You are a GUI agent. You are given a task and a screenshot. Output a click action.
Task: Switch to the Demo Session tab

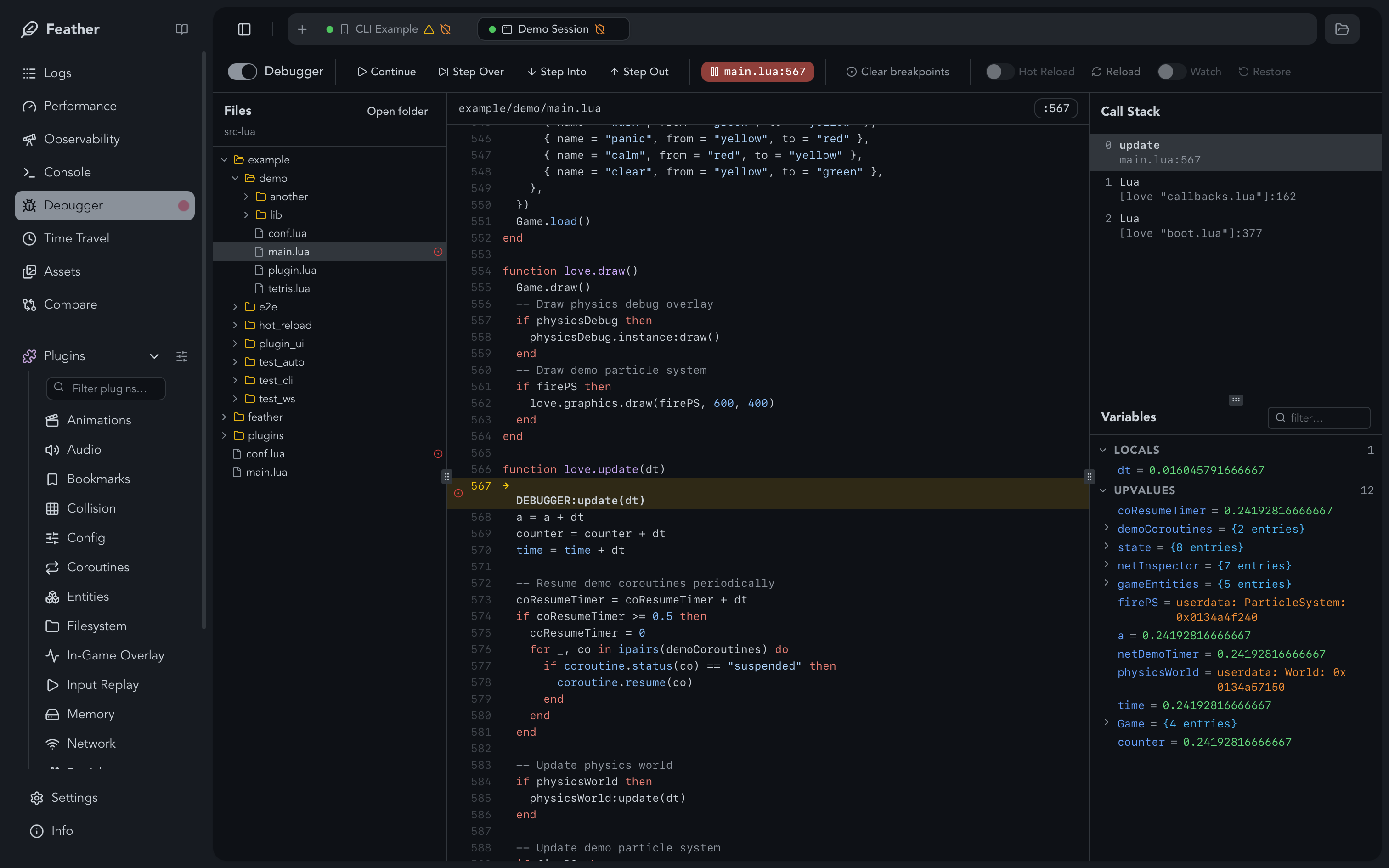tap(553, 29)
